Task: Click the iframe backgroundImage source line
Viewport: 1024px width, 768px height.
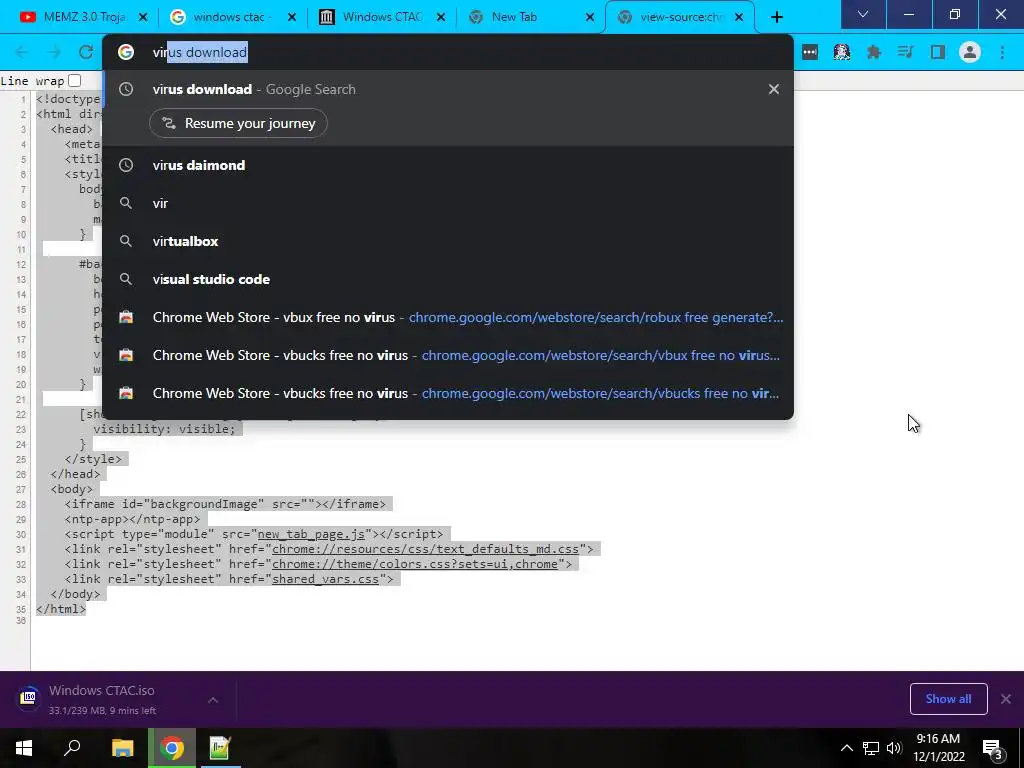Action: click(225, 504)
